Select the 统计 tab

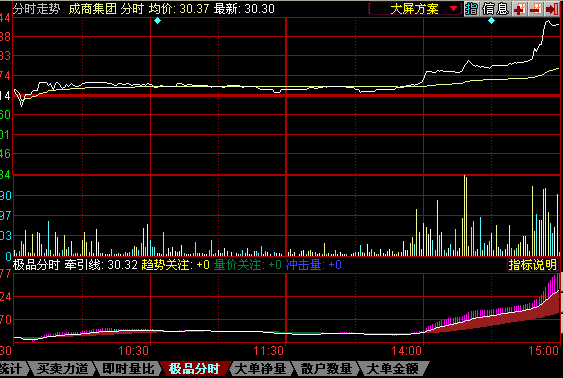pos(11,369)
